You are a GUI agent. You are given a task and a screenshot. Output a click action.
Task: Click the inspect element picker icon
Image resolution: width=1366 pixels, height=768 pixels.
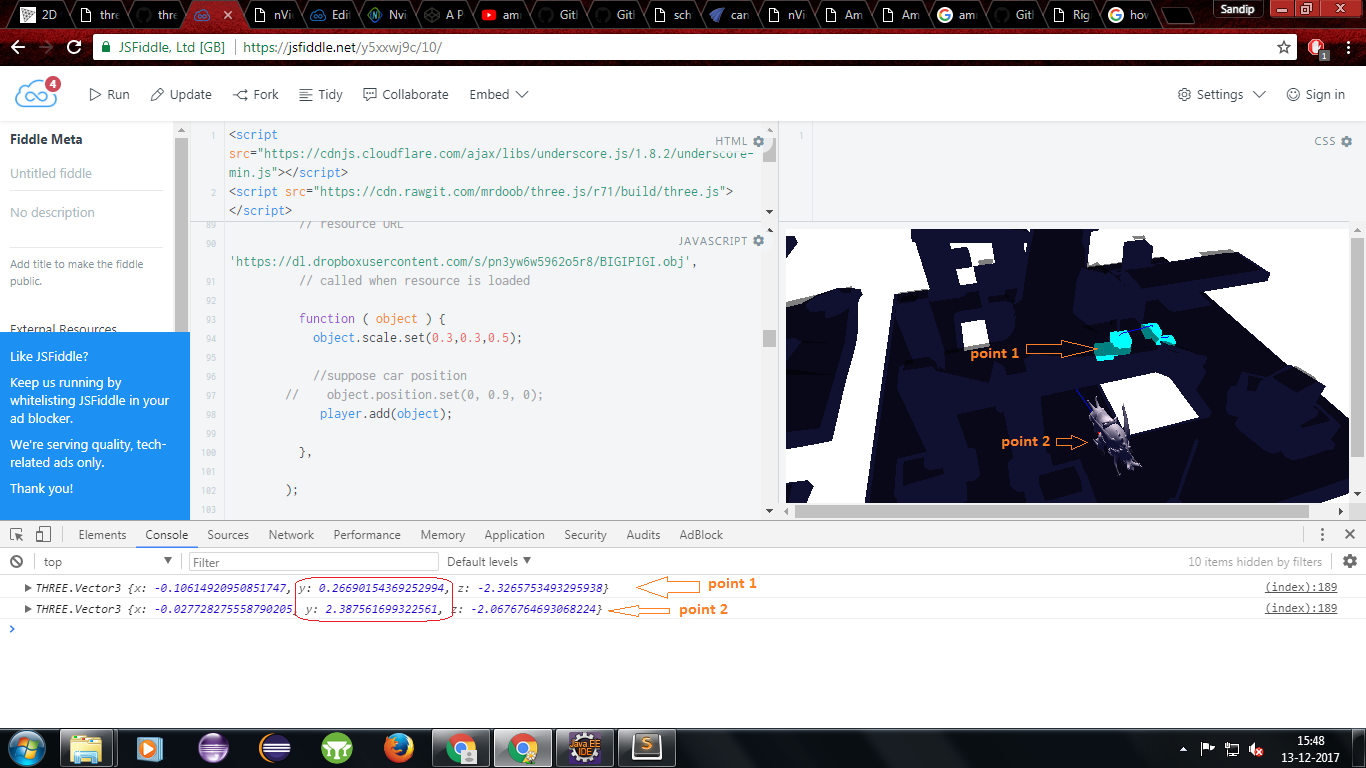click(17, 535)
